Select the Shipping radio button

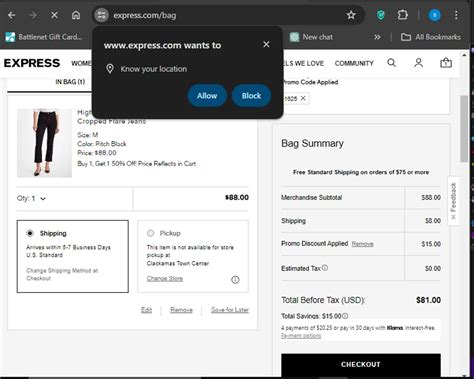click(30, 233)
